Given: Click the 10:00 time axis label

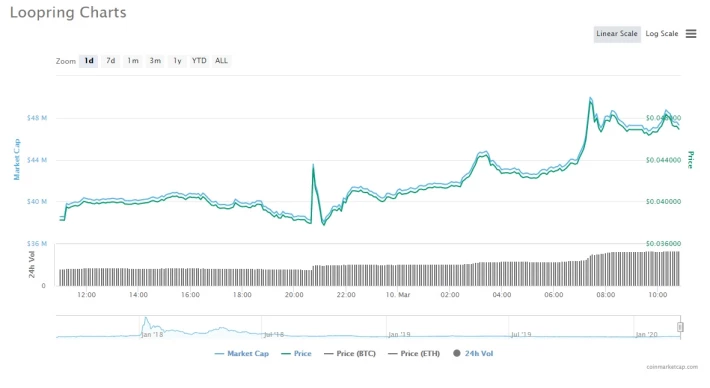Looking at the screenshot, I should click(657, 295).
